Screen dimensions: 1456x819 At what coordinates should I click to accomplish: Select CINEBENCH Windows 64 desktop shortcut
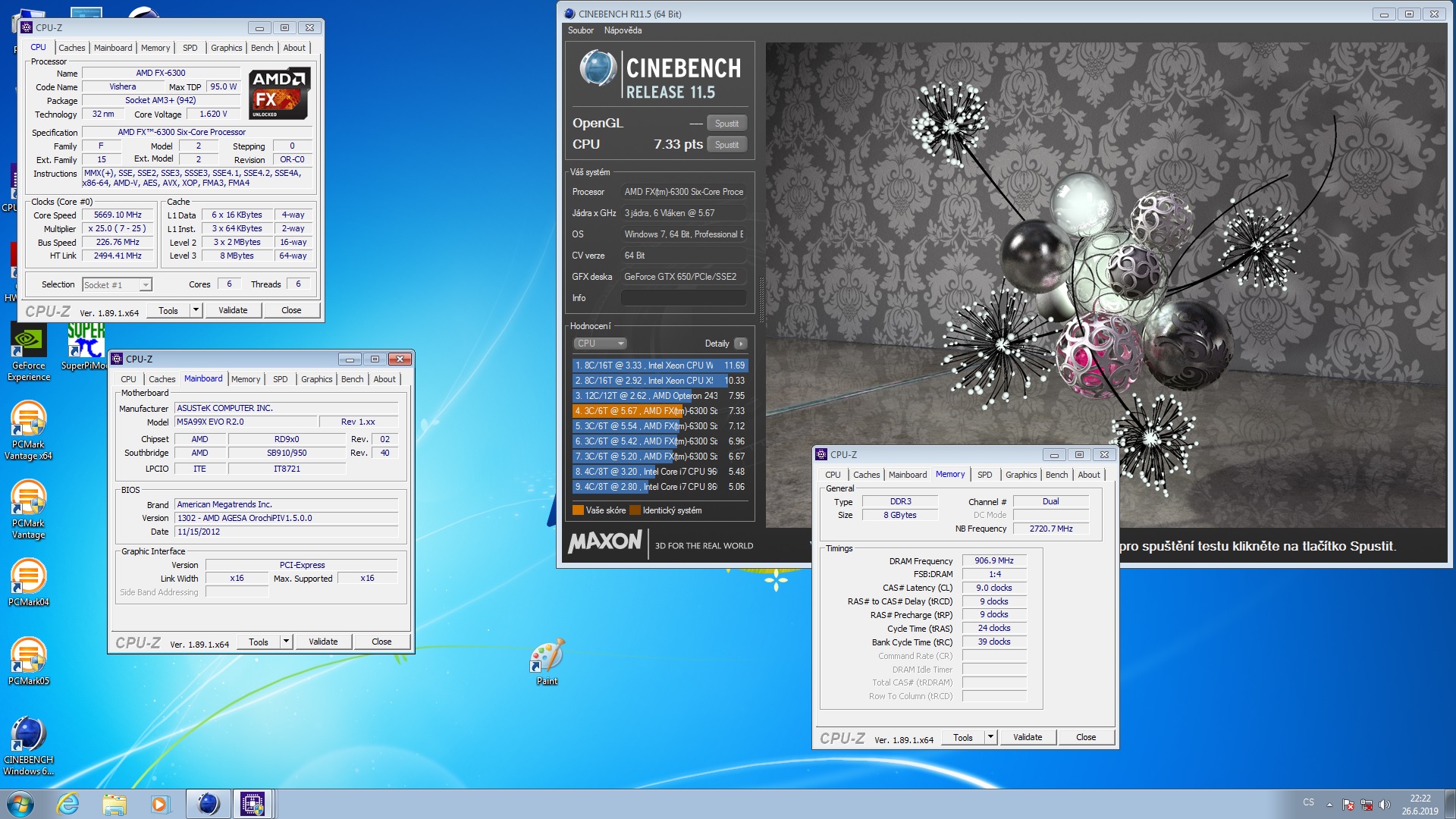pyautogui.click(x=28, y=746)
